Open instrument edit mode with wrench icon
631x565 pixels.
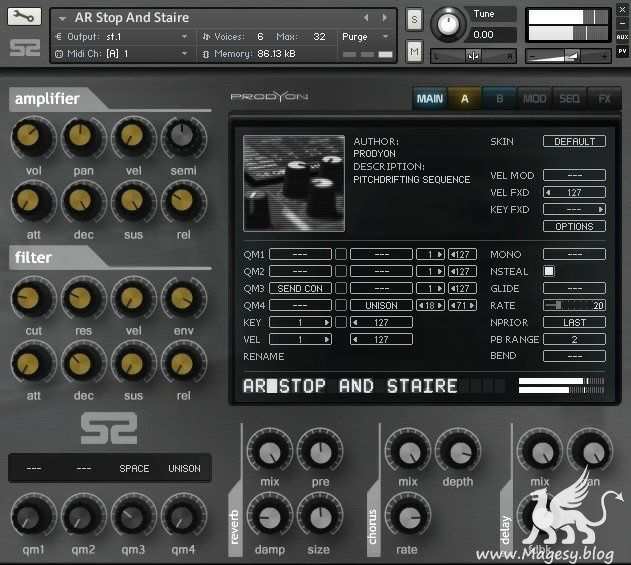pos(24,16)
